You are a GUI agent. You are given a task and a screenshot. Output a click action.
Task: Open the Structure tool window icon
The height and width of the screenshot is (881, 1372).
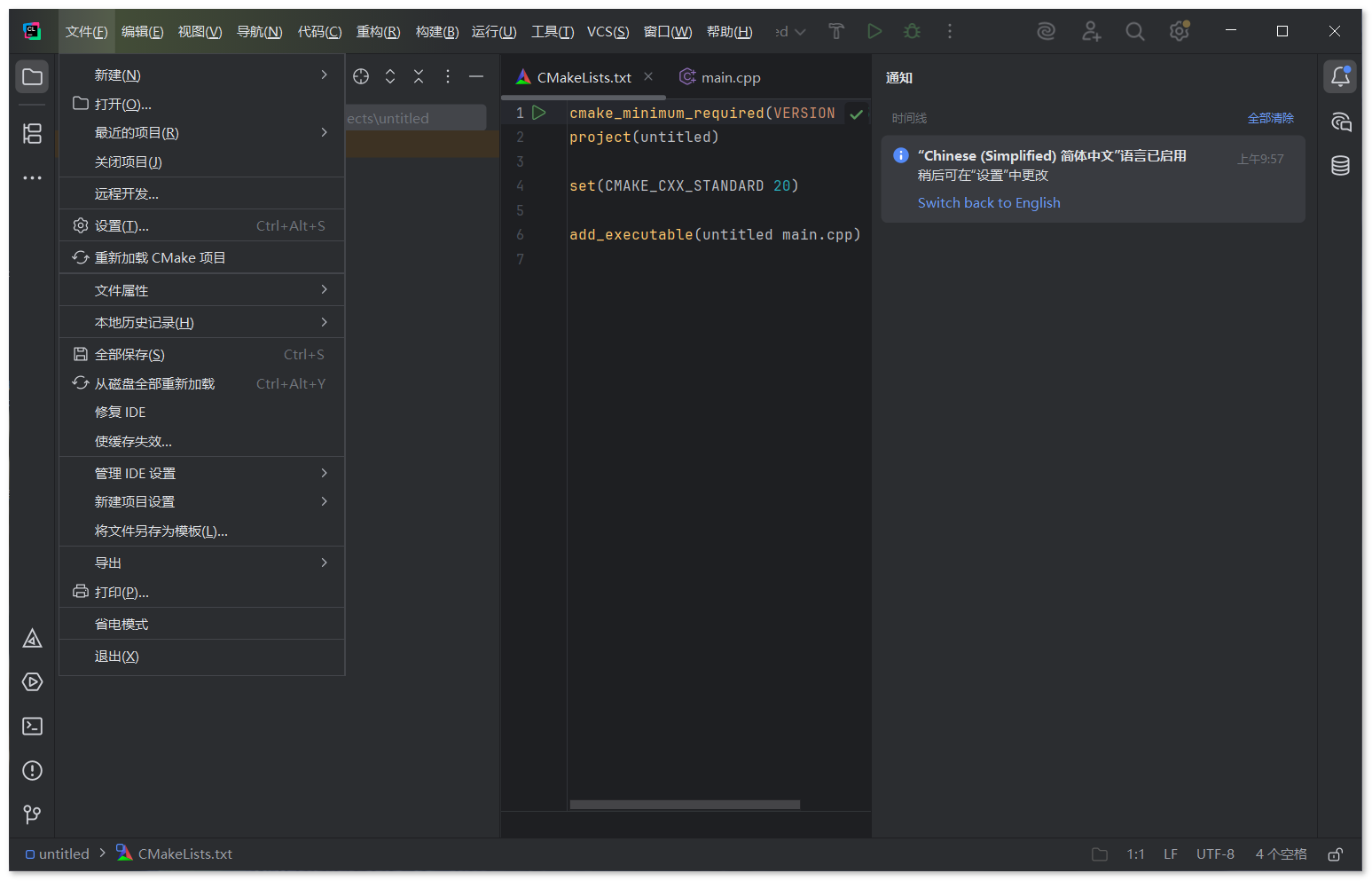(33, 134)
